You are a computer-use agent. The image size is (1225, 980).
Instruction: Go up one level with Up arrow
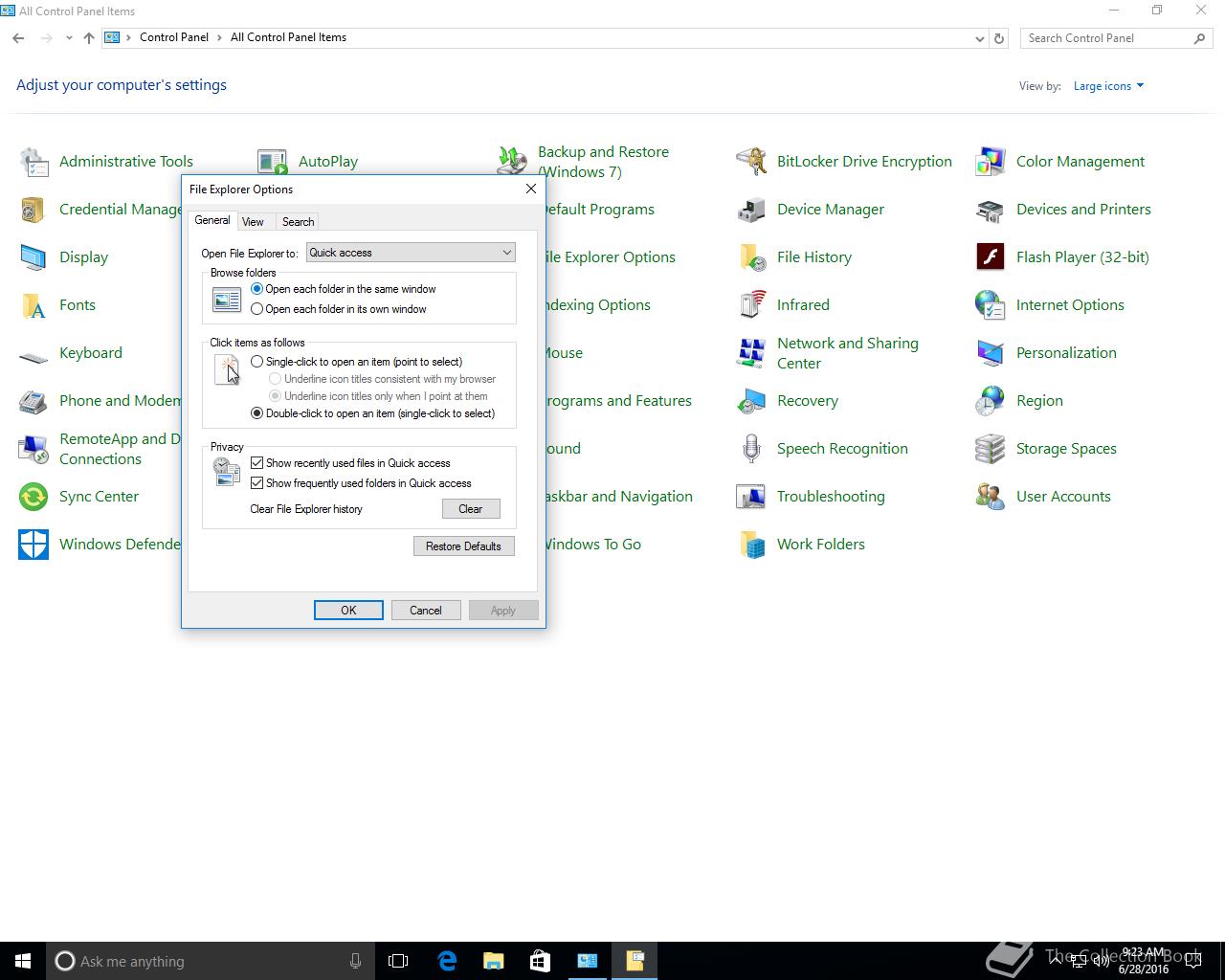tap(89, 38)
